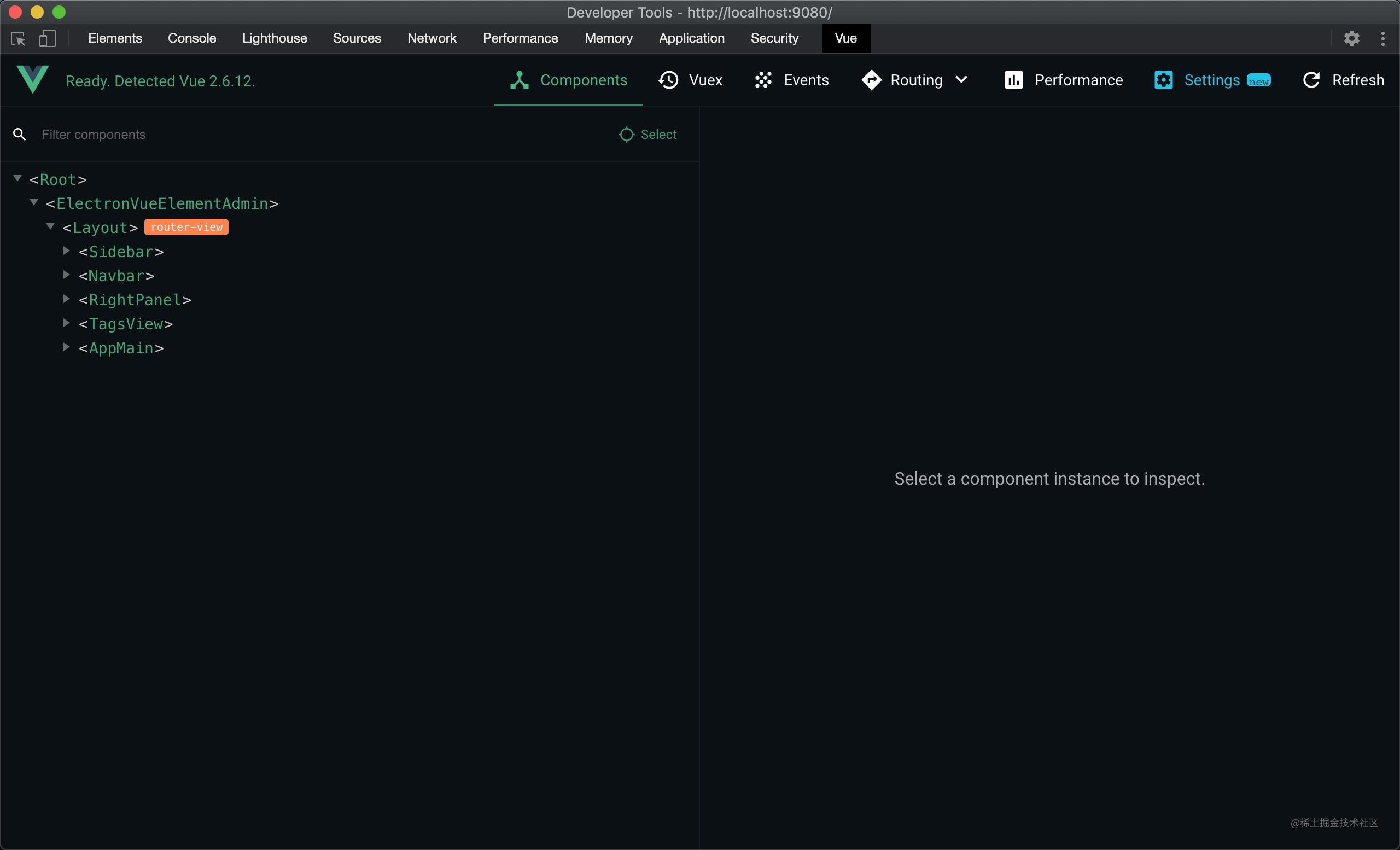Open the DevTools customize menu (three dots)

click(1384, 39)
